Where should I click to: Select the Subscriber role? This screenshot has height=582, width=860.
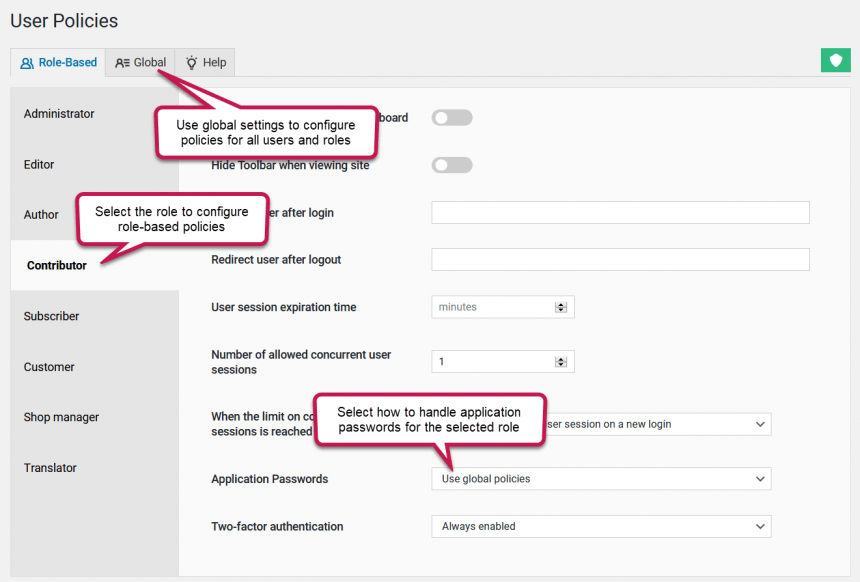coord(51,316)
